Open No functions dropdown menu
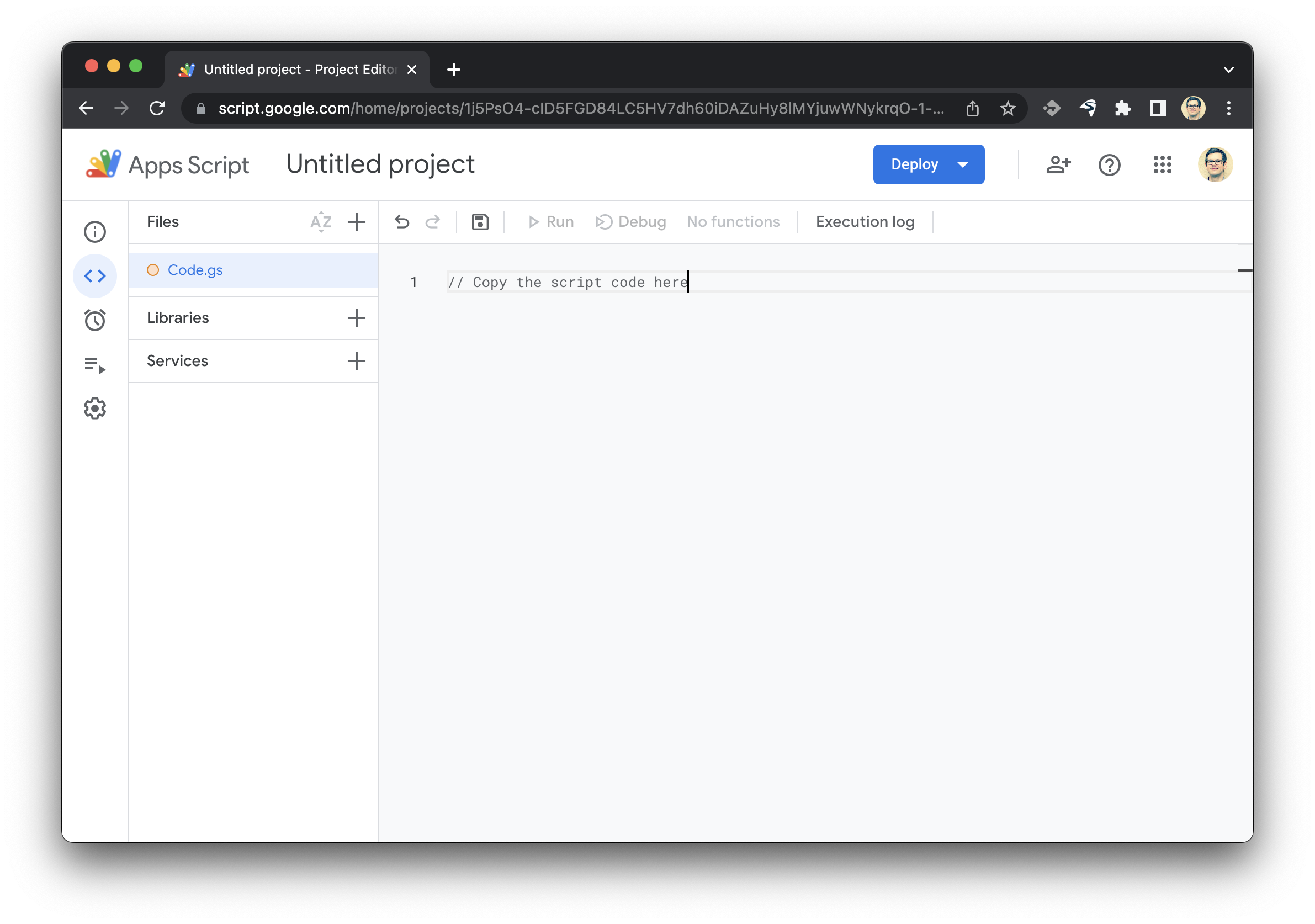 click(x=733, y=221)
